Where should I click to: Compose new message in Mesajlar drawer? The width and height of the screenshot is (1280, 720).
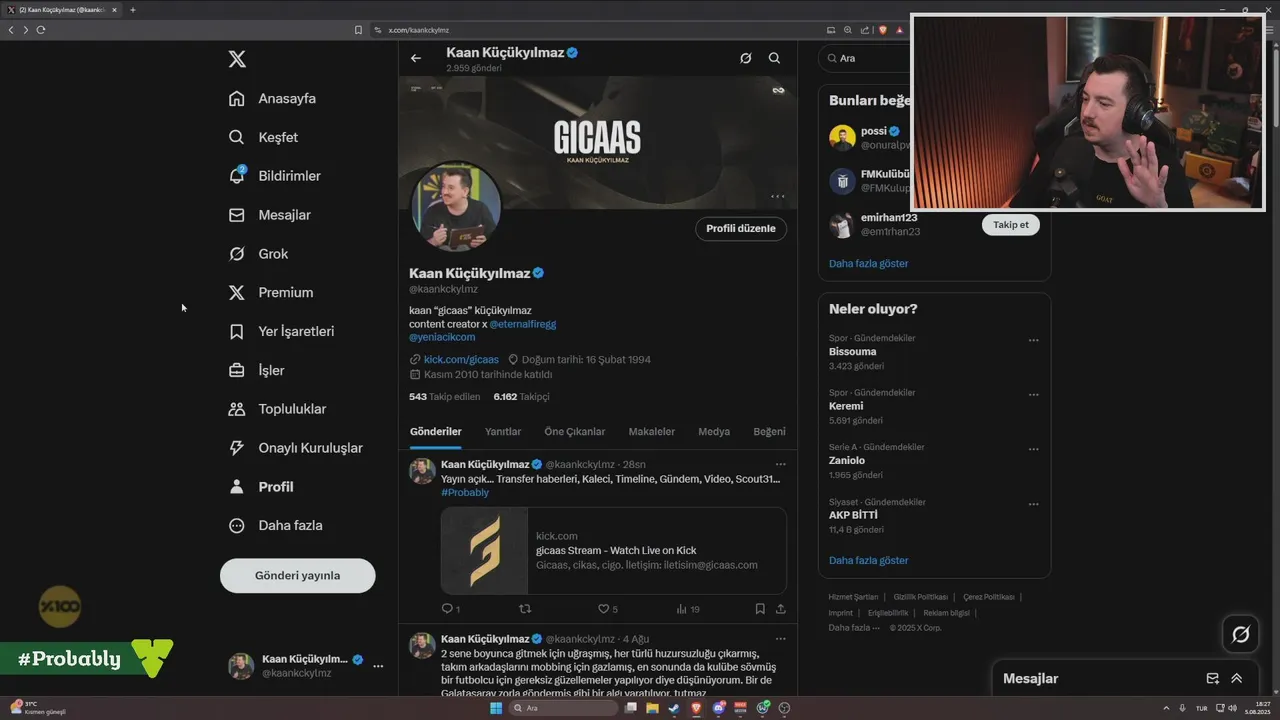(x=1213, y=678)
